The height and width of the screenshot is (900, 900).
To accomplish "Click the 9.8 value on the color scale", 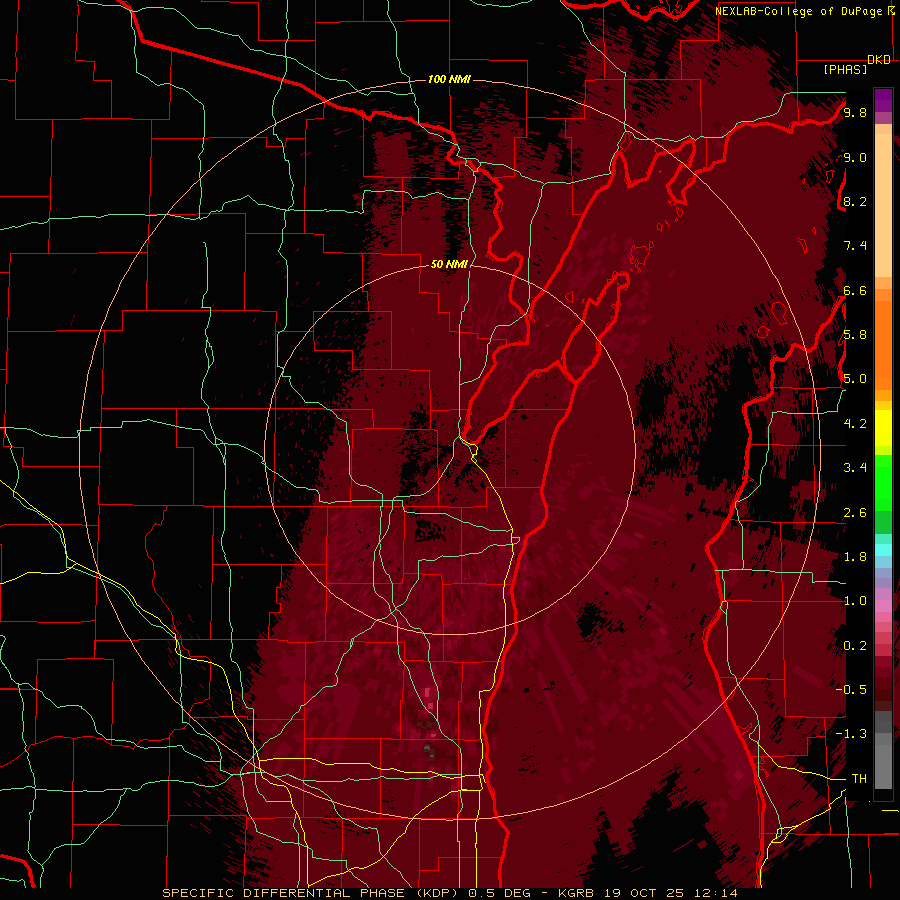I will coord(855,112).
